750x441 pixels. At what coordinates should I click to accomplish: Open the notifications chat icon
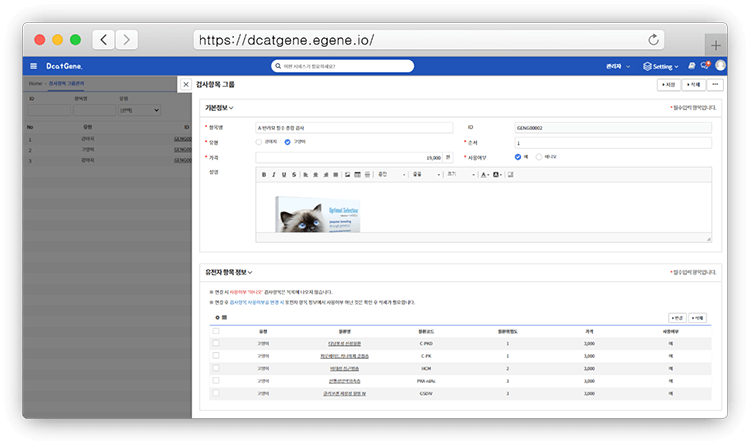(x=706, y=66)
